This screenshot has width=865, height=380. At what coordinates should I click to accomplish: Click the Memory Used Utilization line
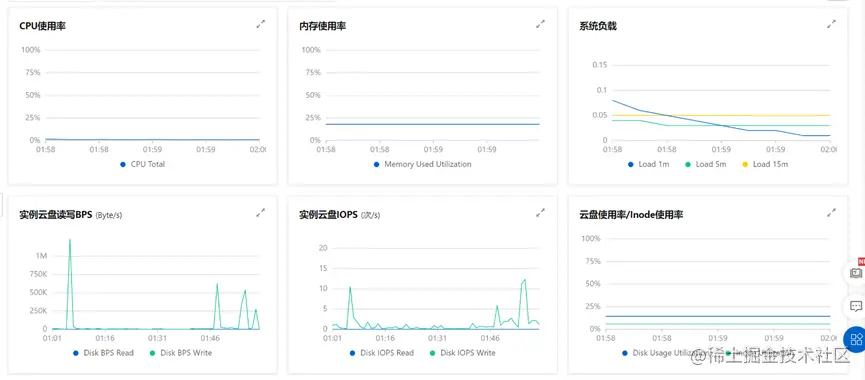[432, 124]
